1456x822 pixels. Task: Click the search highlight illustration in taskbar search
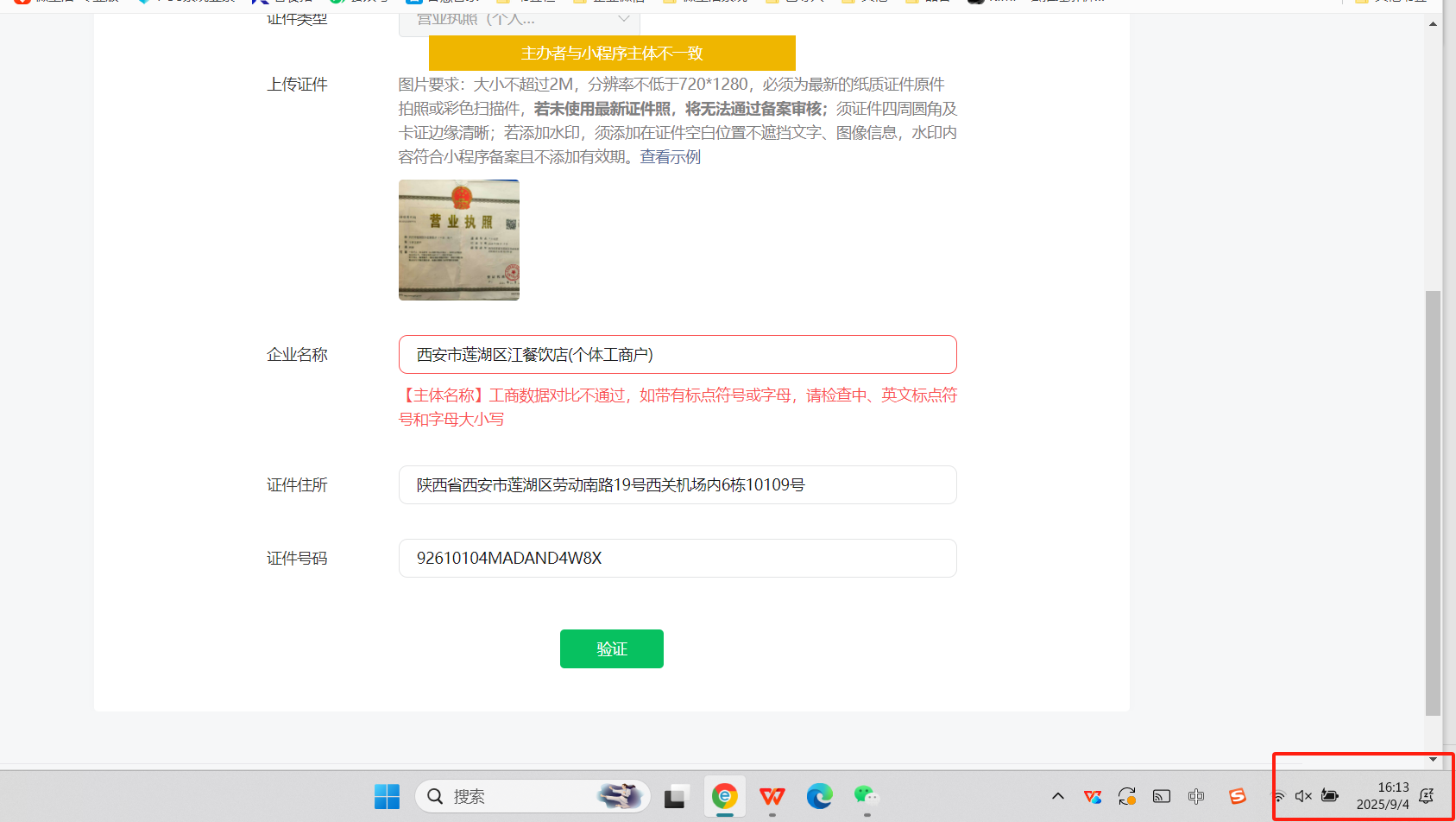click(x=621, y=795)
